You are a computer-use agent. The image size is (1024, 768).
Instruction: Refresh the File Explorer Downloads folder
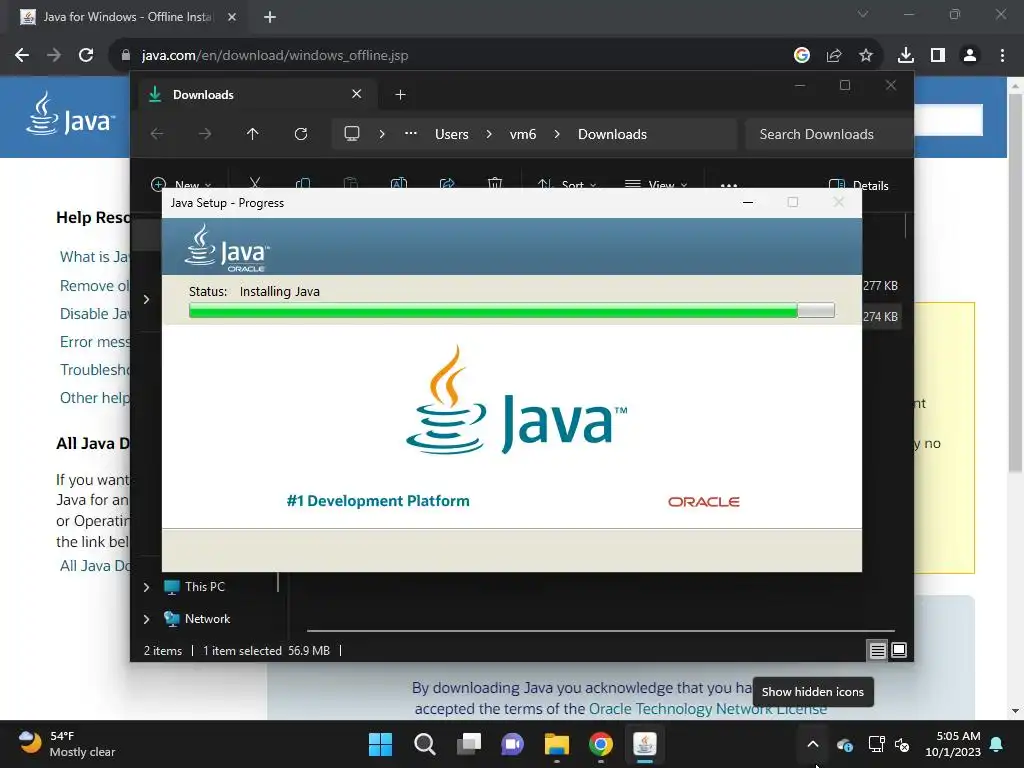coord(301,134)
